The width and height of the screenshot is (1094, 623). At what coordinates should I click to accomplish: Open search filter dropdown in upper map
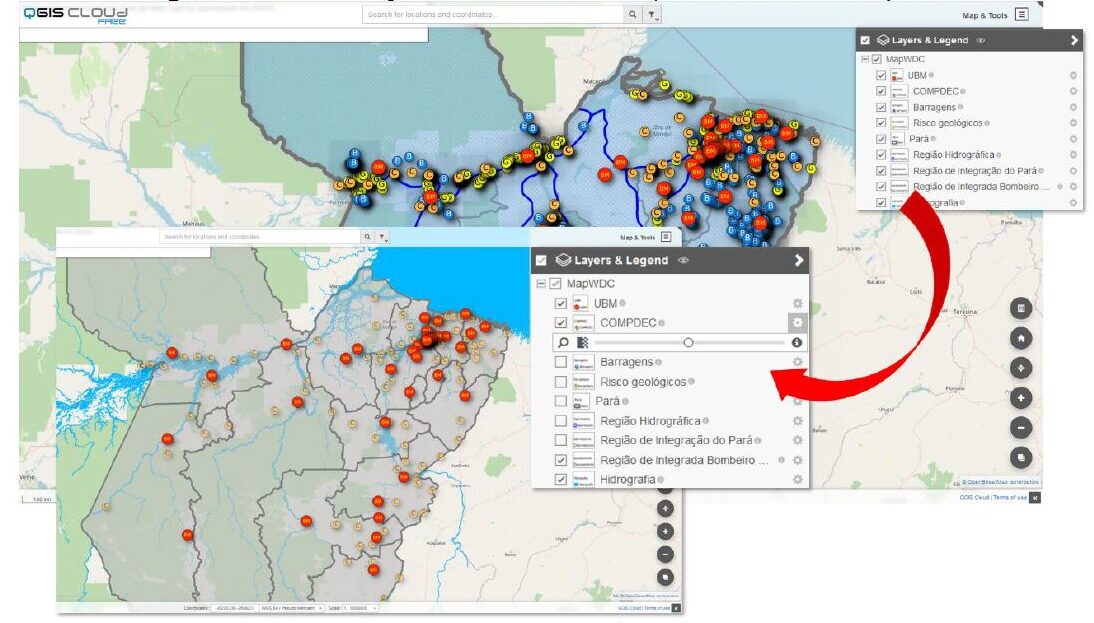click(652, 15)
